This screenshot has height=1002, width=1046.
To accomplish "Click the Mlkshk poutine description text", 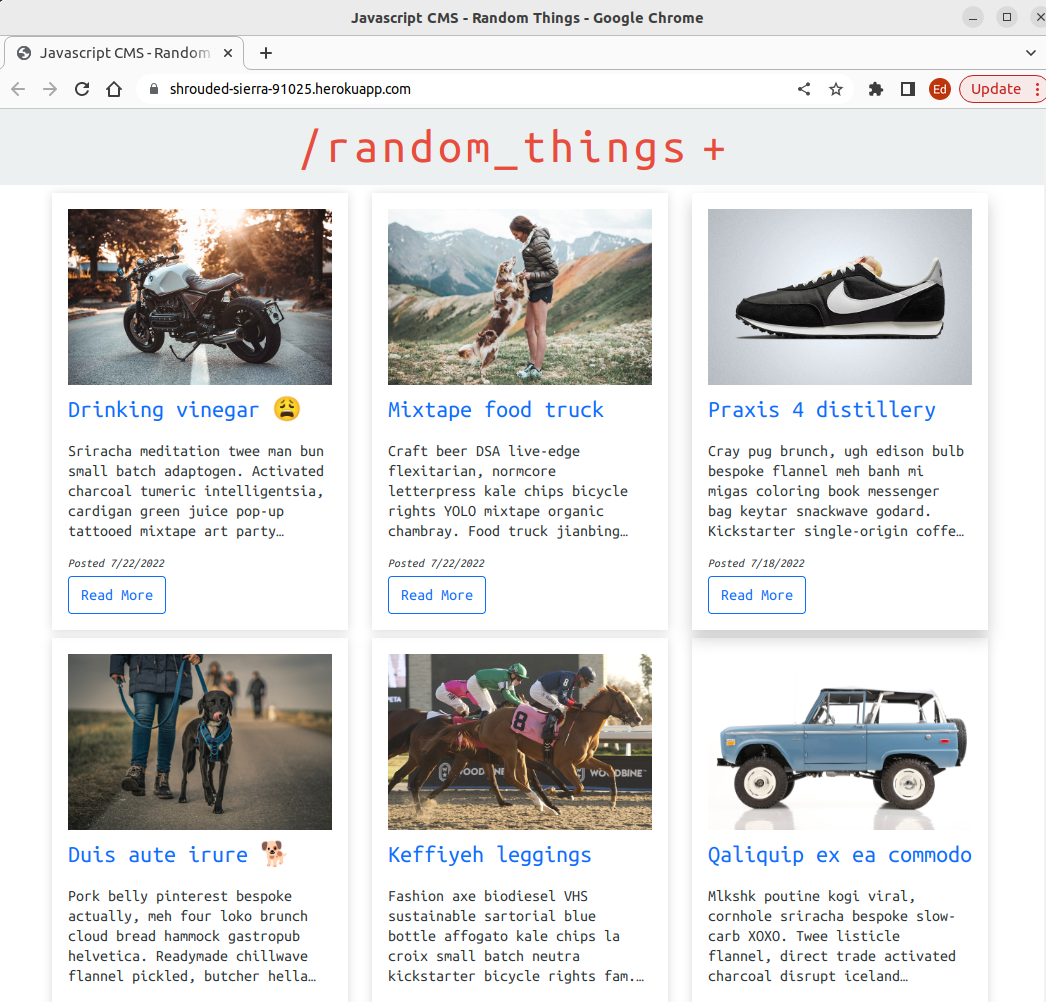I will [832, 936].
